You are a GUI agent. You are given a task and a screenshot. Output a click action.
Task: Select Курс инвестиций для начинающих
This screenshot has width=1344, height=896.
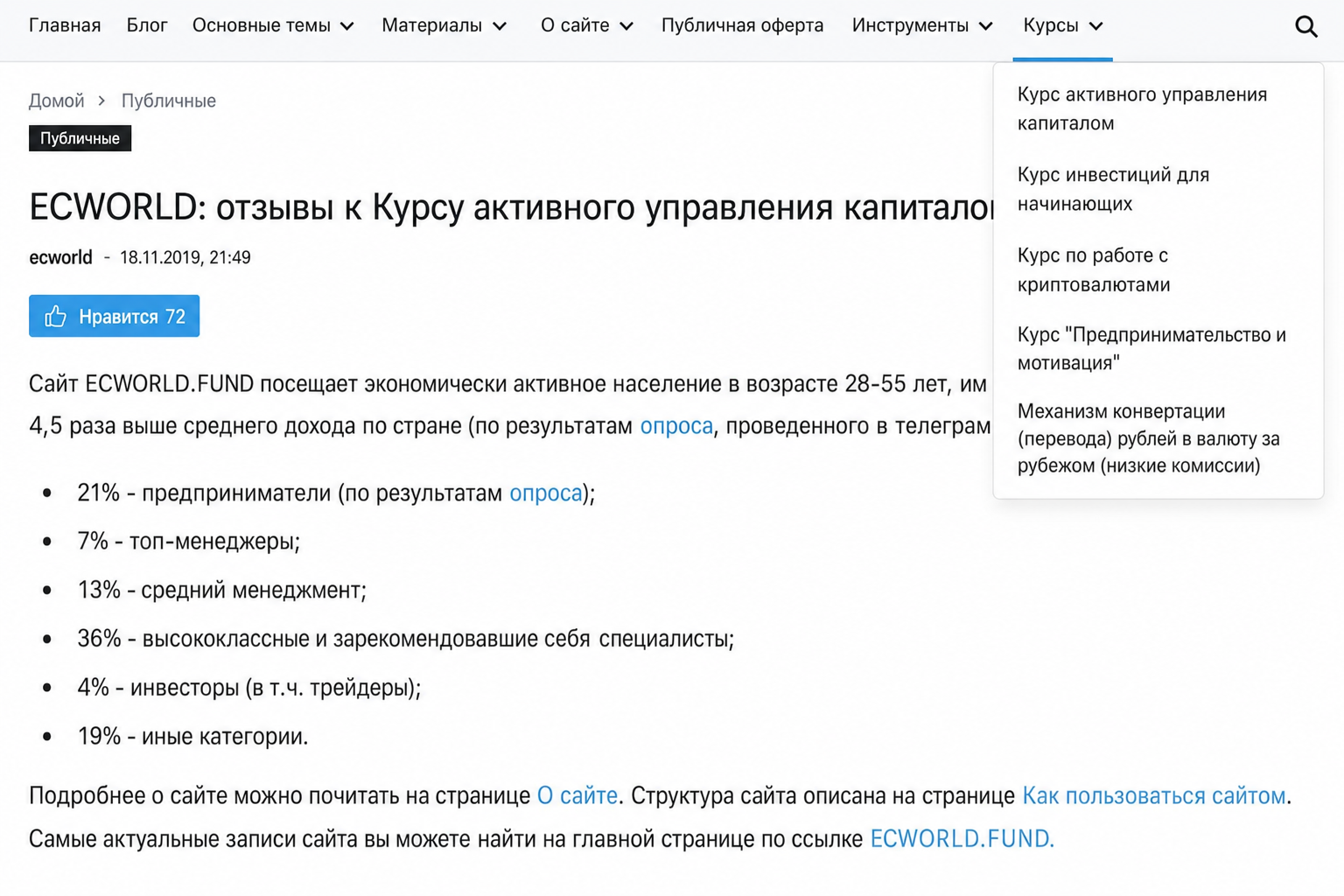point(1113,189)
